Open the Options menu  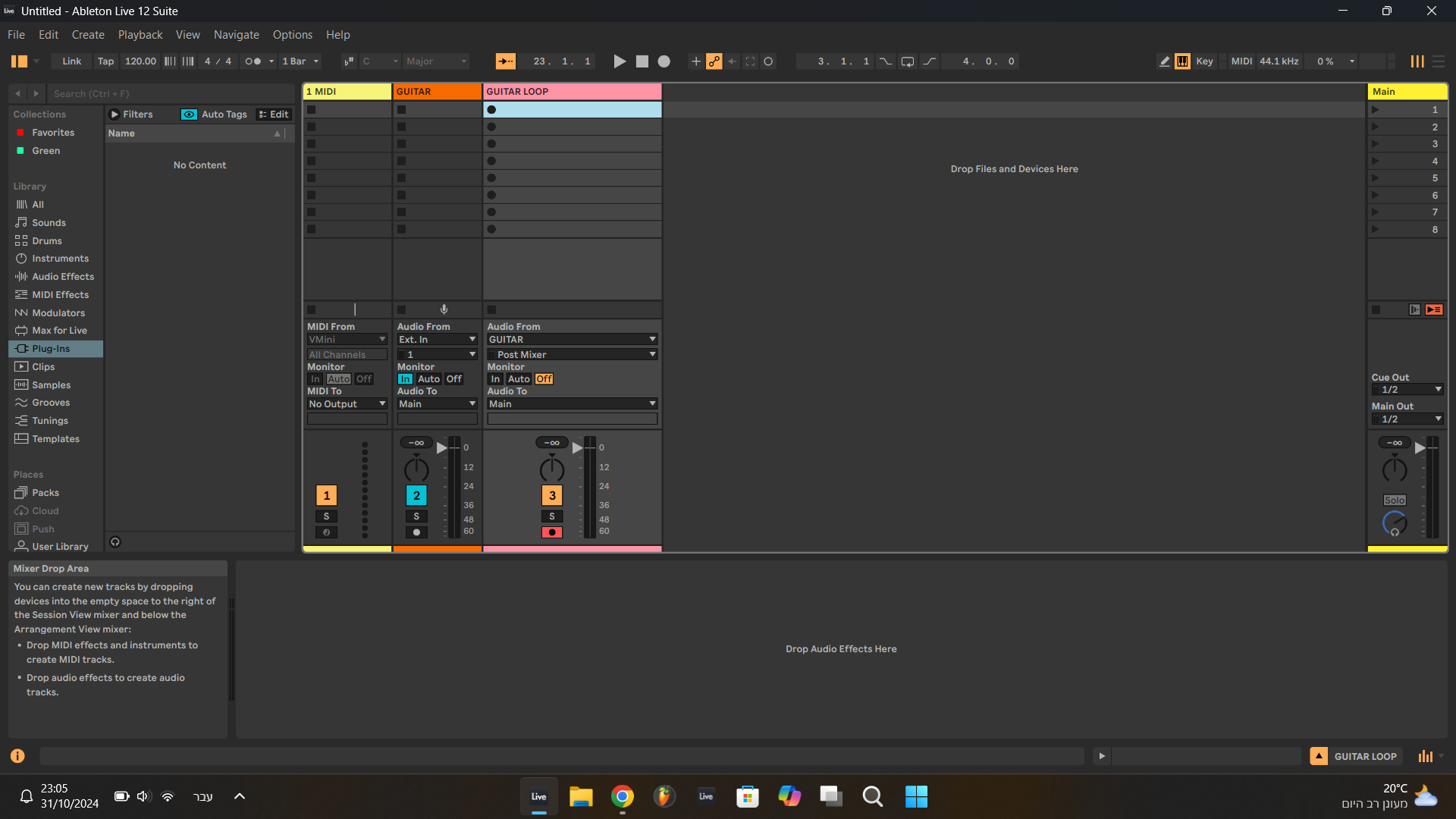[292, 35]
